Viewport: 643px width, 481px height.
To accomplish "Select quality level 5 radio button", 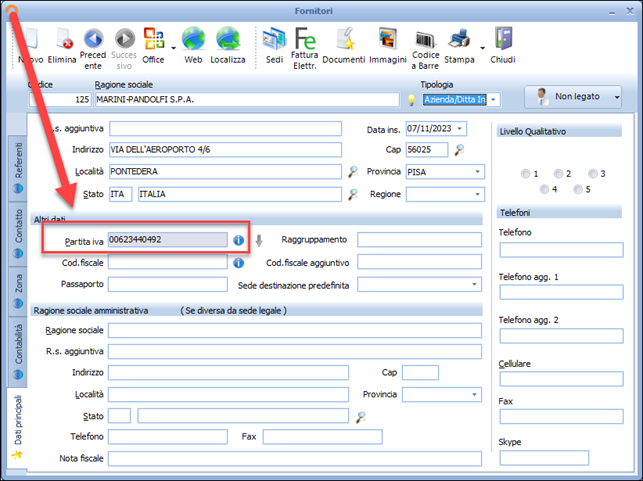I will tap(578, 189).
